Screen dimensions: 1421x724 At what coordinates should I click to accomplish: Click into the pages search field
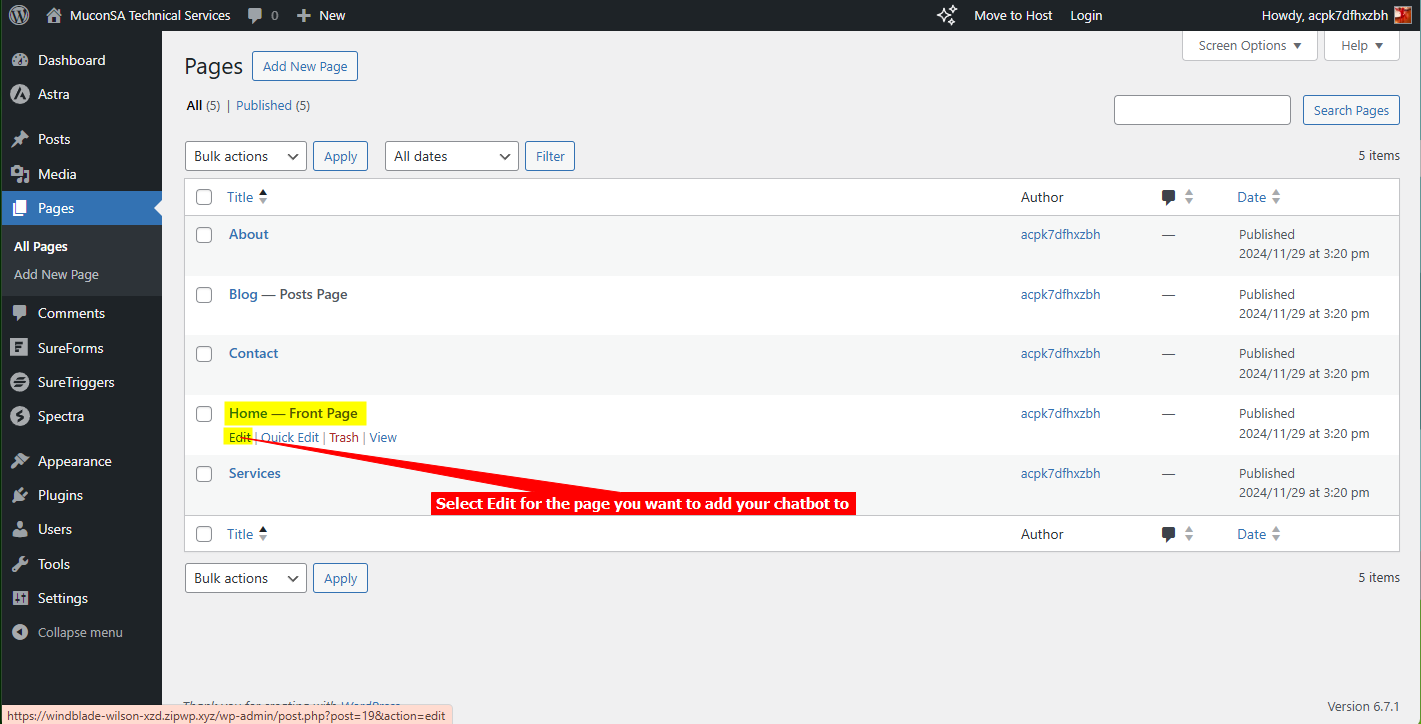pos(1202,110)
